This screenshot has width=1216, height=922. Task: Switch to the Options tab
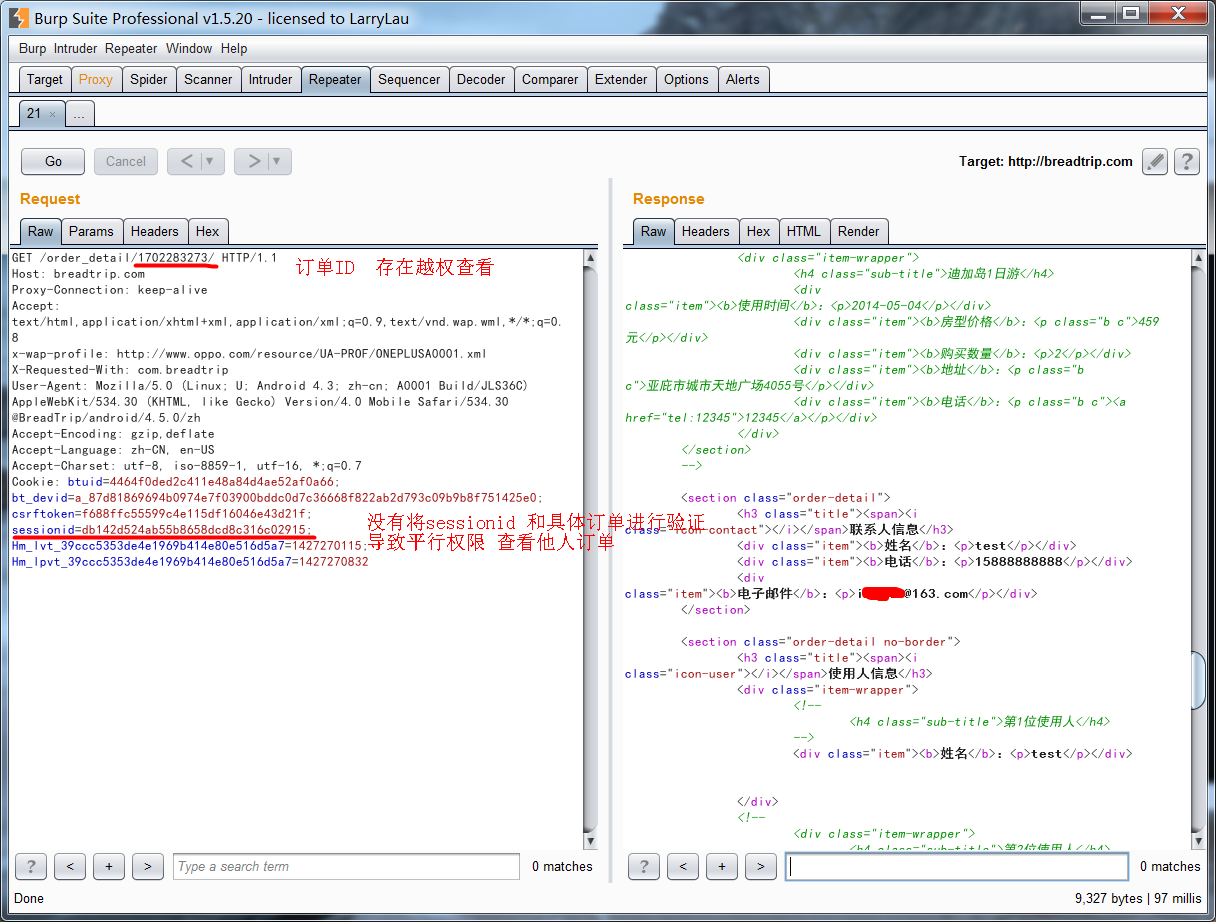pos(686,79)
